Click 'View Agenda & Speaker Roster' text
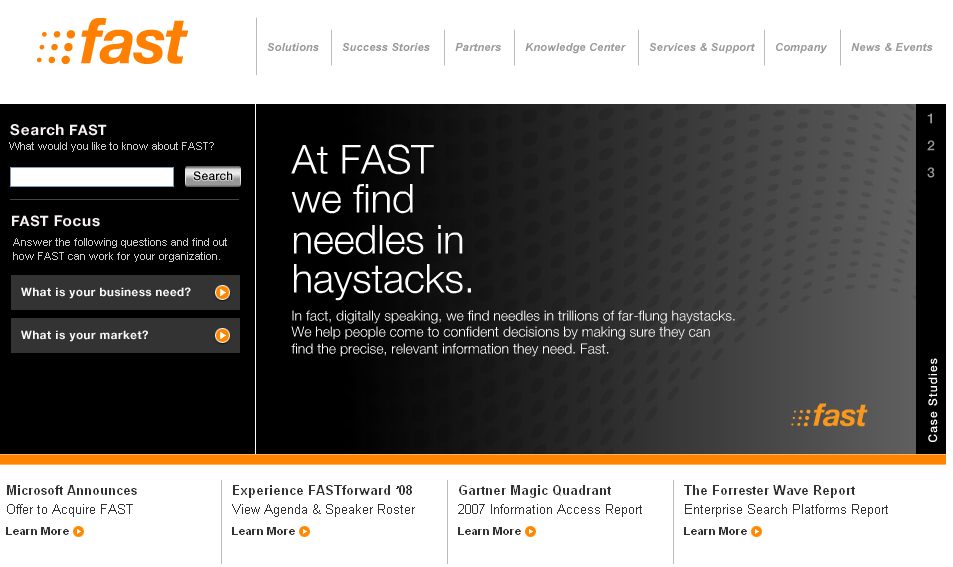The height and width of the screenshot is (567, 953). pyautogui.click(x=323, y=509)
